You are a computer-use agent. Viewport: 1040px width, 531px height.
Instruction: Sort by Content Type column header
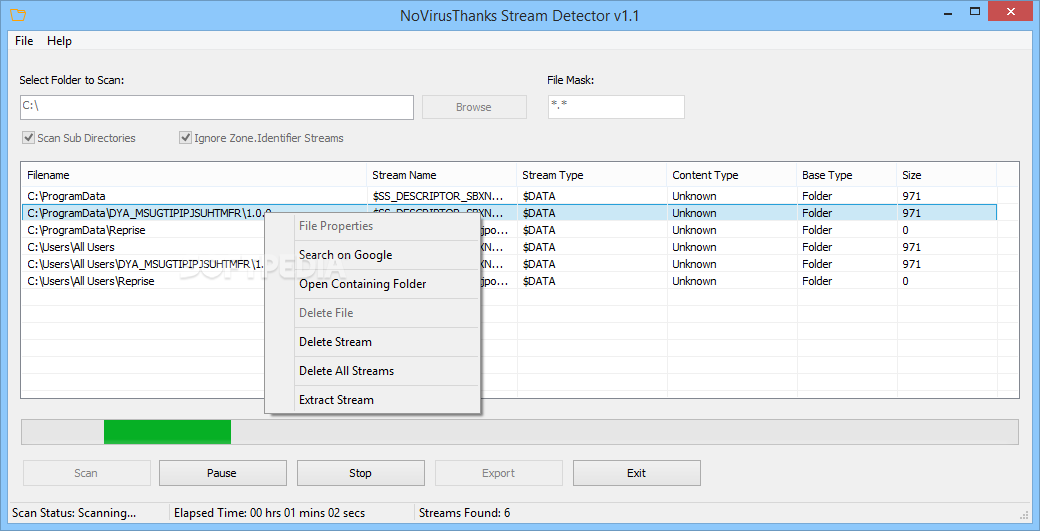tap(732, 175)
